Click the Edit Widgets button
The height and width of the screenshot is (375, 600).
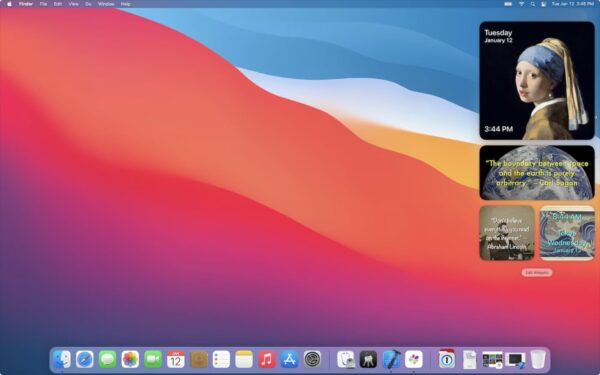(x=537, y=272)
